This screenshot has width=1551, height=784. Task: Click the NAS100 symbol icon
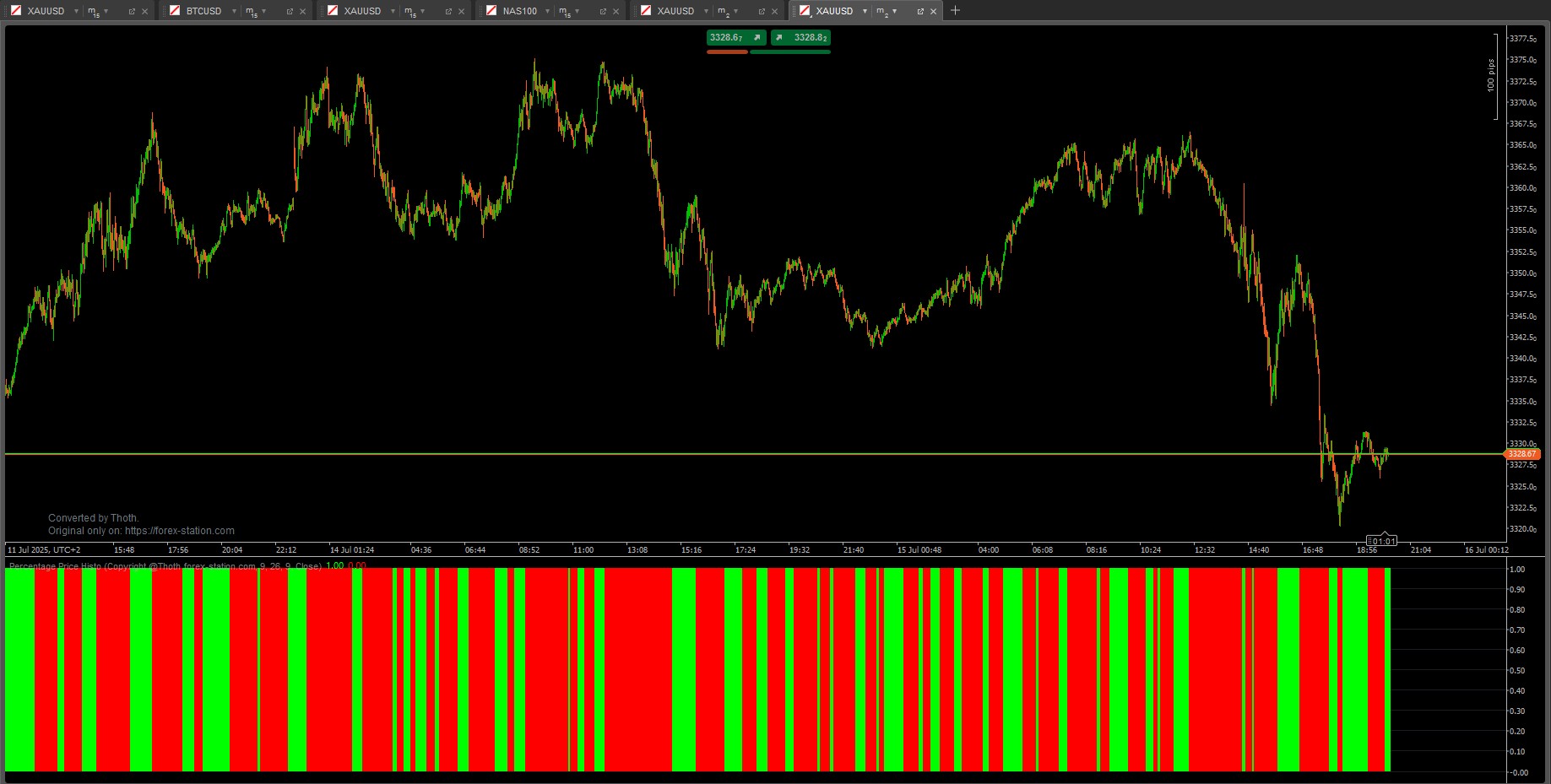pyautogui.click(x=491, y=11)
